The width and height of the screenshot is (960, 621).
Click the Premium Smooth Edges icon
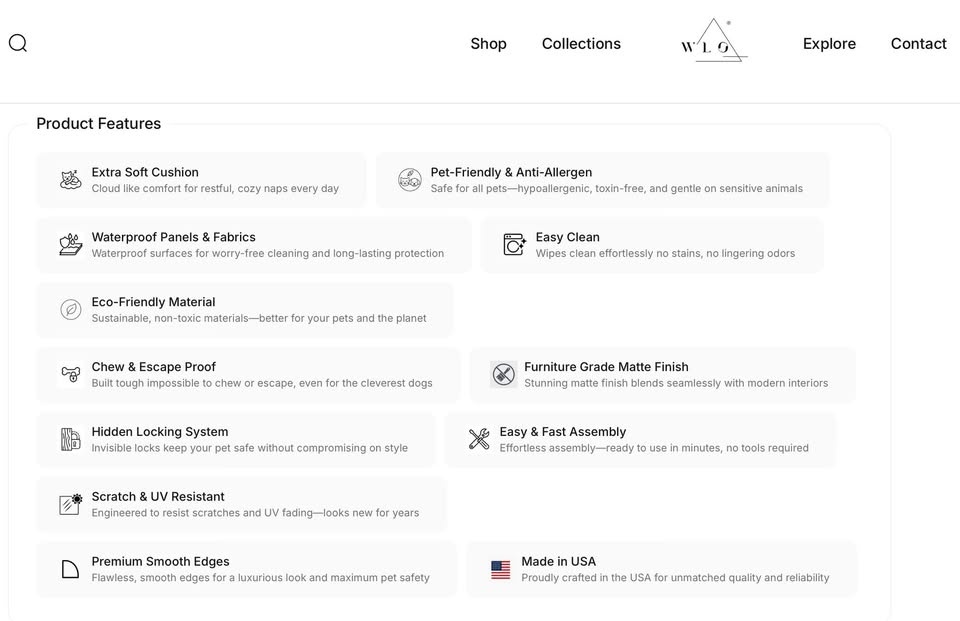tap(70, 570)
